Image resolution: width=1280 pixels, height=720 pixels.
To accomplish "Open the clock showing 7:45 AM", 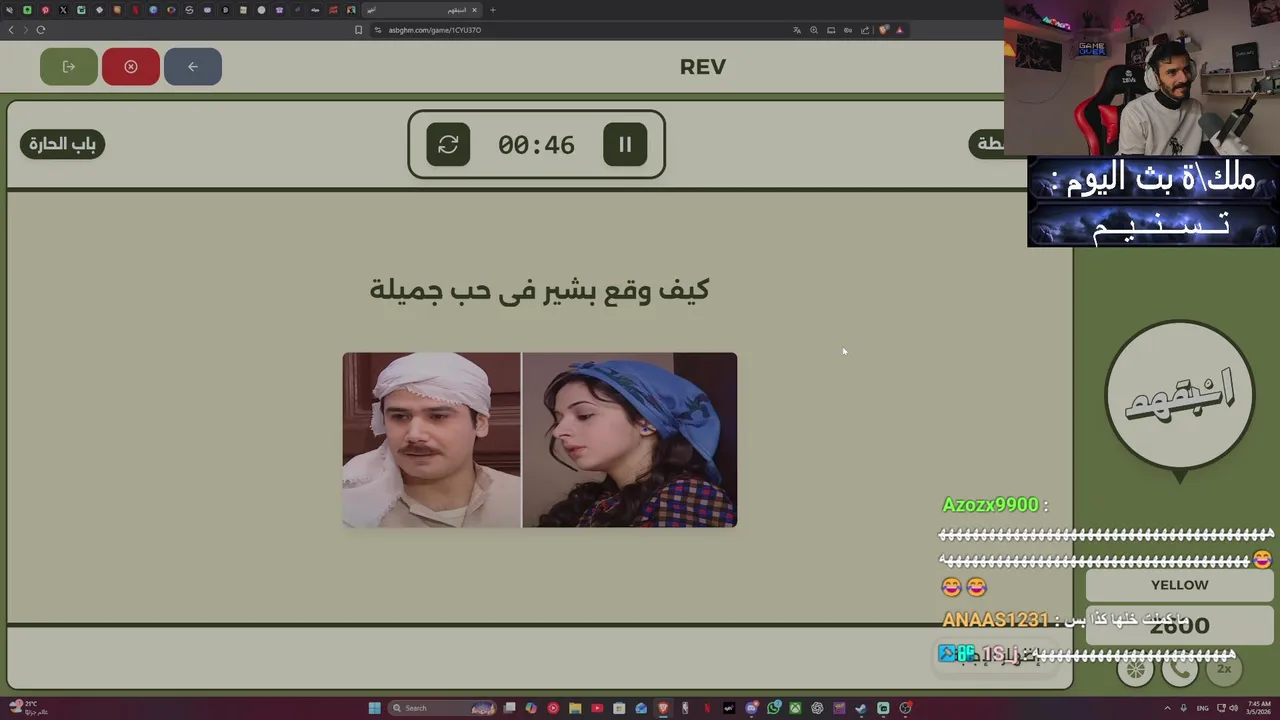I will pos(1259,708).
